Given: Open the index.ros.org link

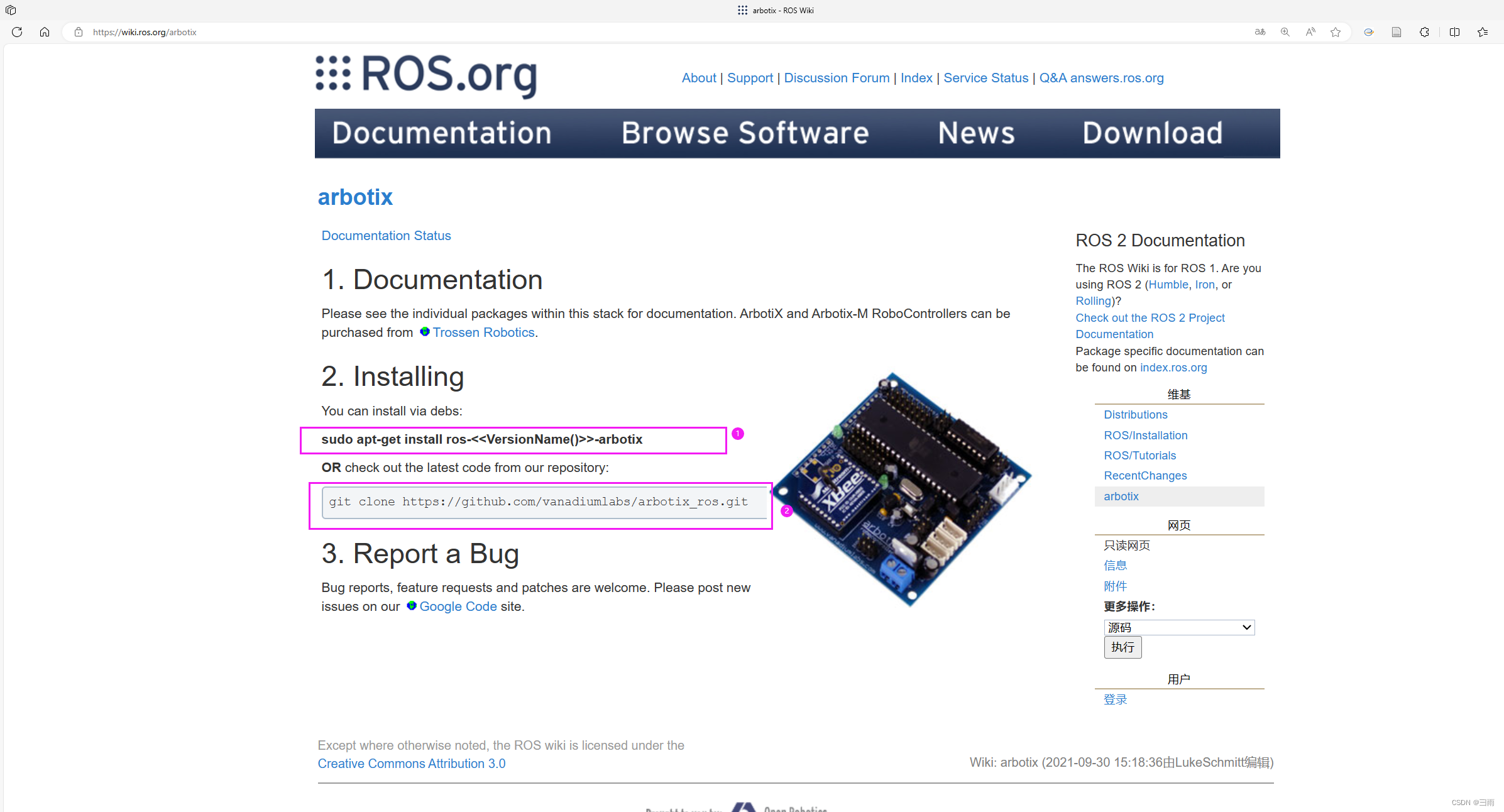Looking at the screenshot, I should click(1173, 368).
